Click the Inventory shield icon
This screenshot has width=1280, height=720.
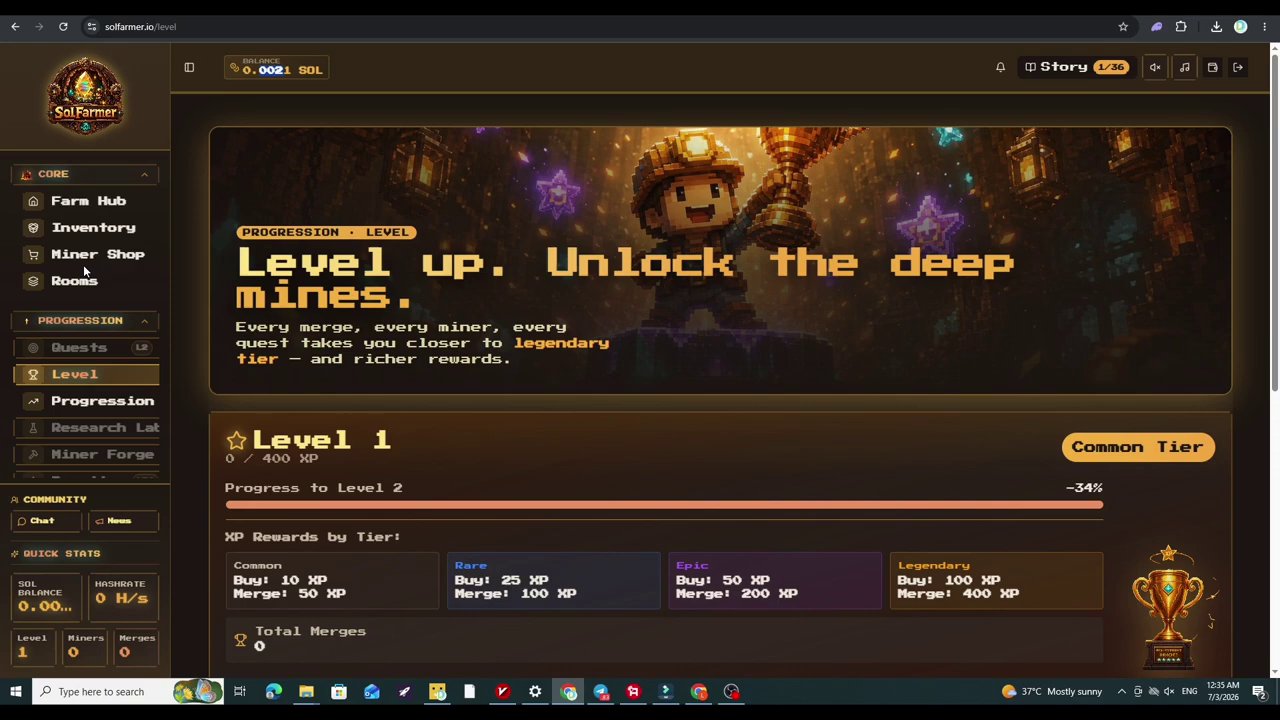33,228
